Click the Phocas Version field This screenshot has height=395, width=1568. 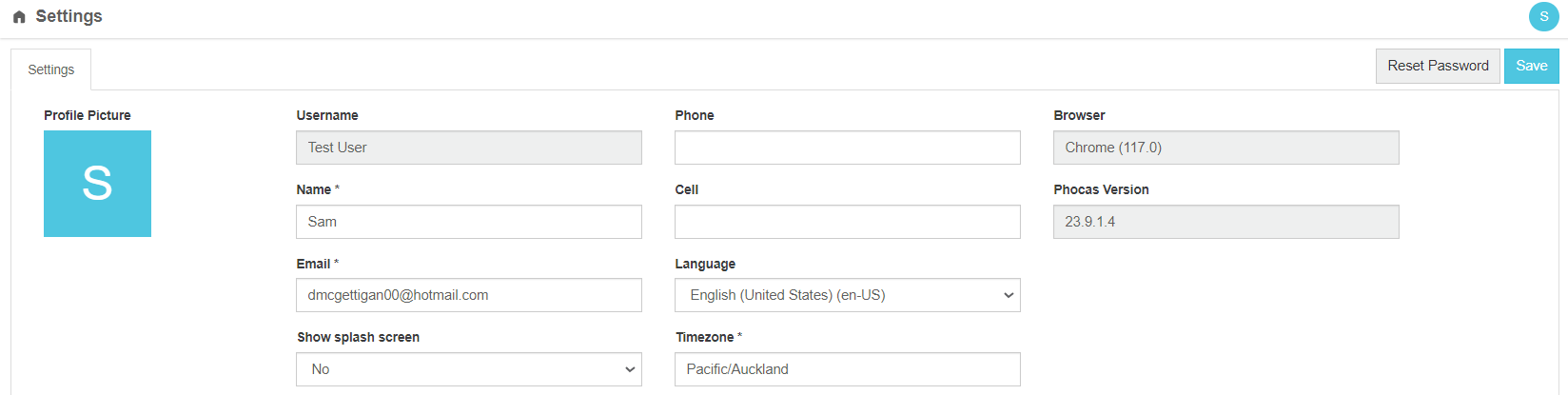1226,222
